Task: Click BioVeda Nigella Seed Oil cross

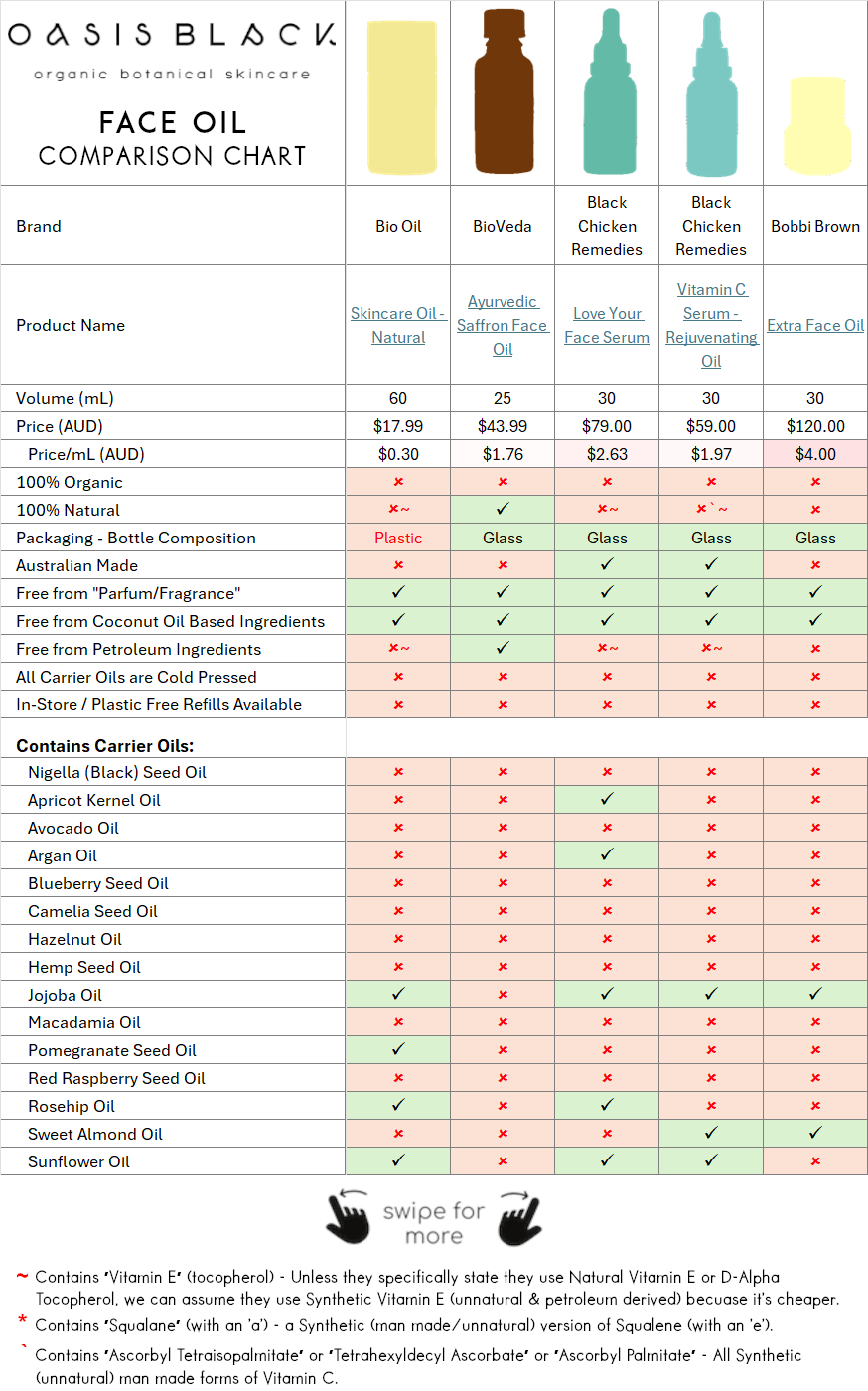Action: click(x=503, y=772)
